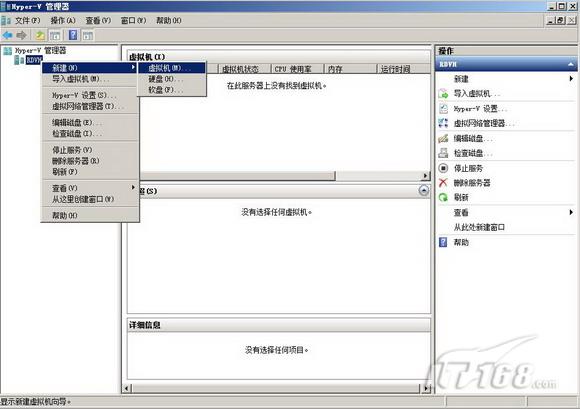Select 虚拟网络管理器(V)... in context menu
Viewport: 580px width, 409px height.
tap(89, 107)
